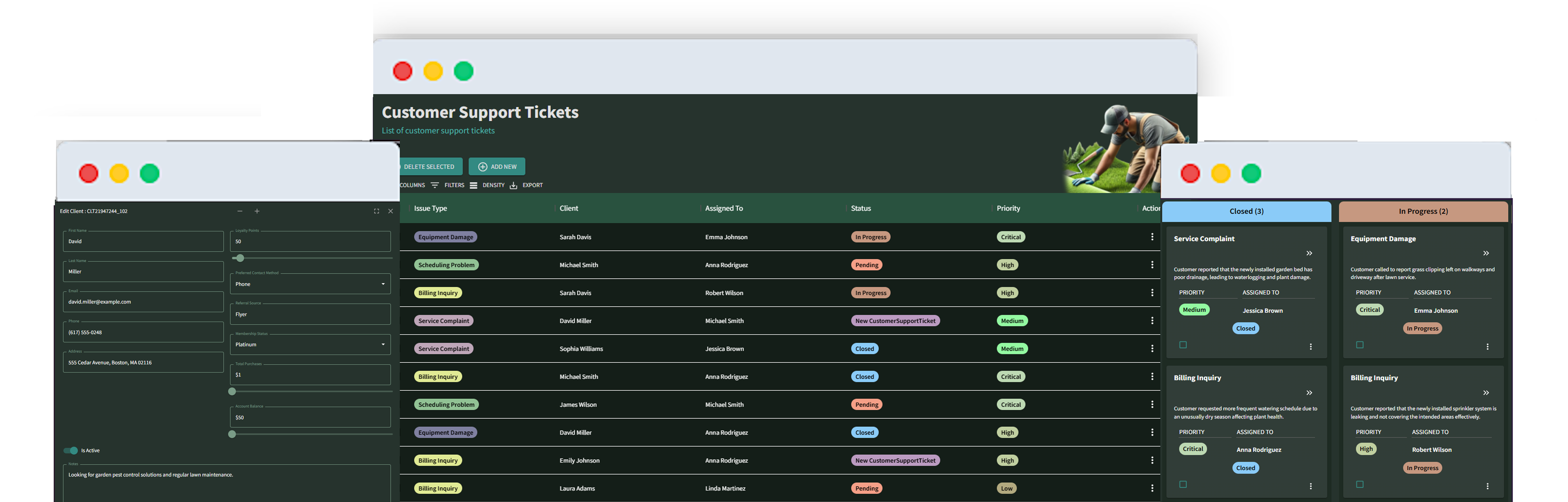Switch to the In Progress (2) column tab

1423,211
